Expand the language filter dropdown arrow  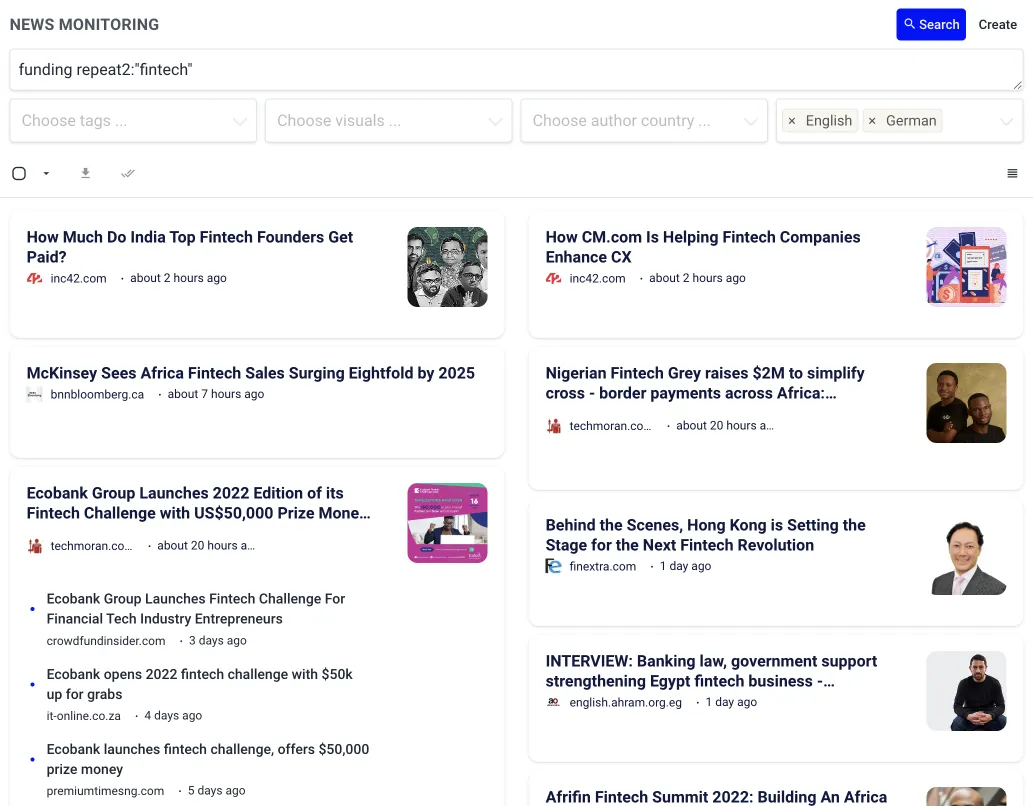pyautogui.click(x=1005, y=121)
